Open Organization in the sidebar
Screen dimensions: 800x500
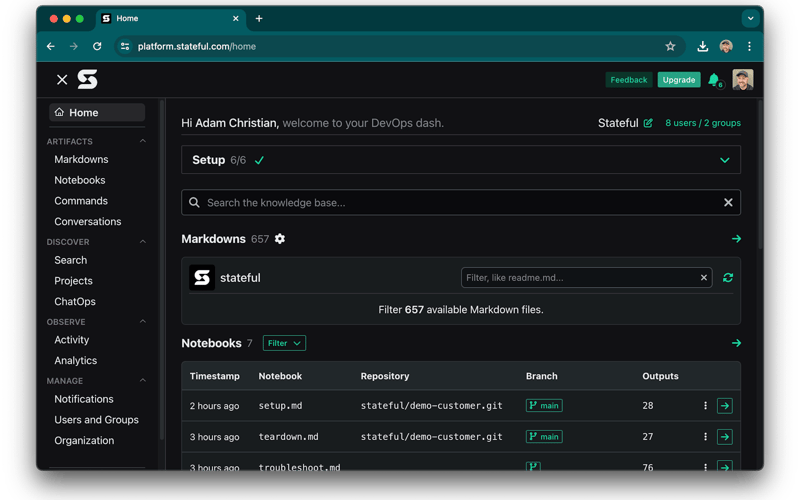pos(84,440)
